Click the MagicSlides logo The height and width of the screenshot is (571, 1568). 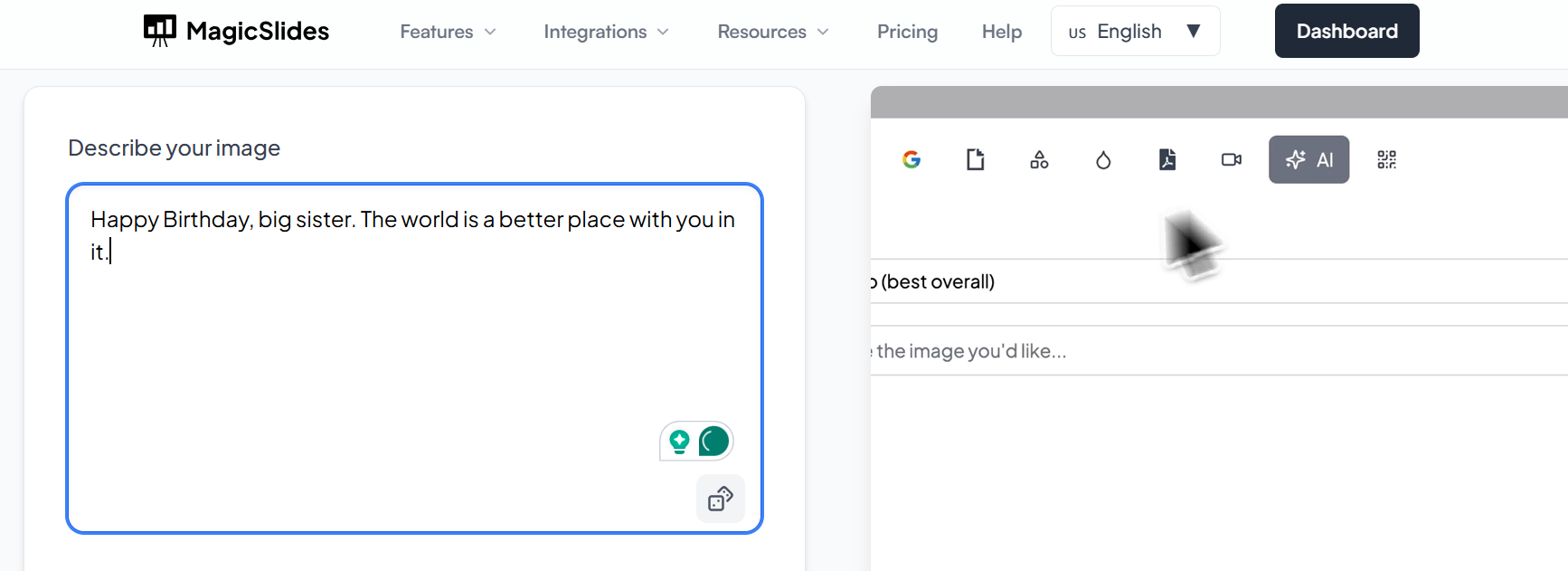[x=237, y=32]
